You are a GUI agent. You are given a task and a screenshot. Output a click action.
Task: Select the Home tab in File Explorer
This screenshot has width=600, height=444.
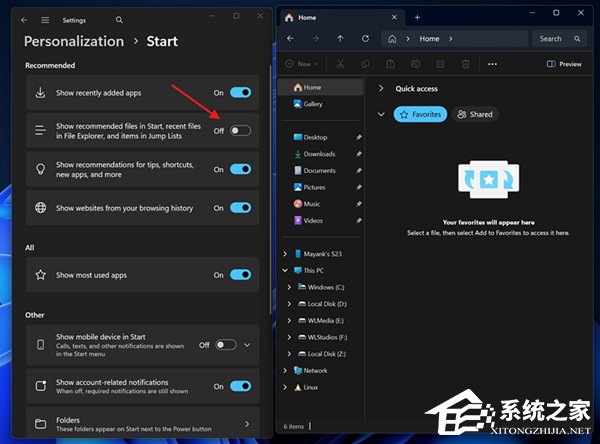pyautogui.click(x=341, y=18)
